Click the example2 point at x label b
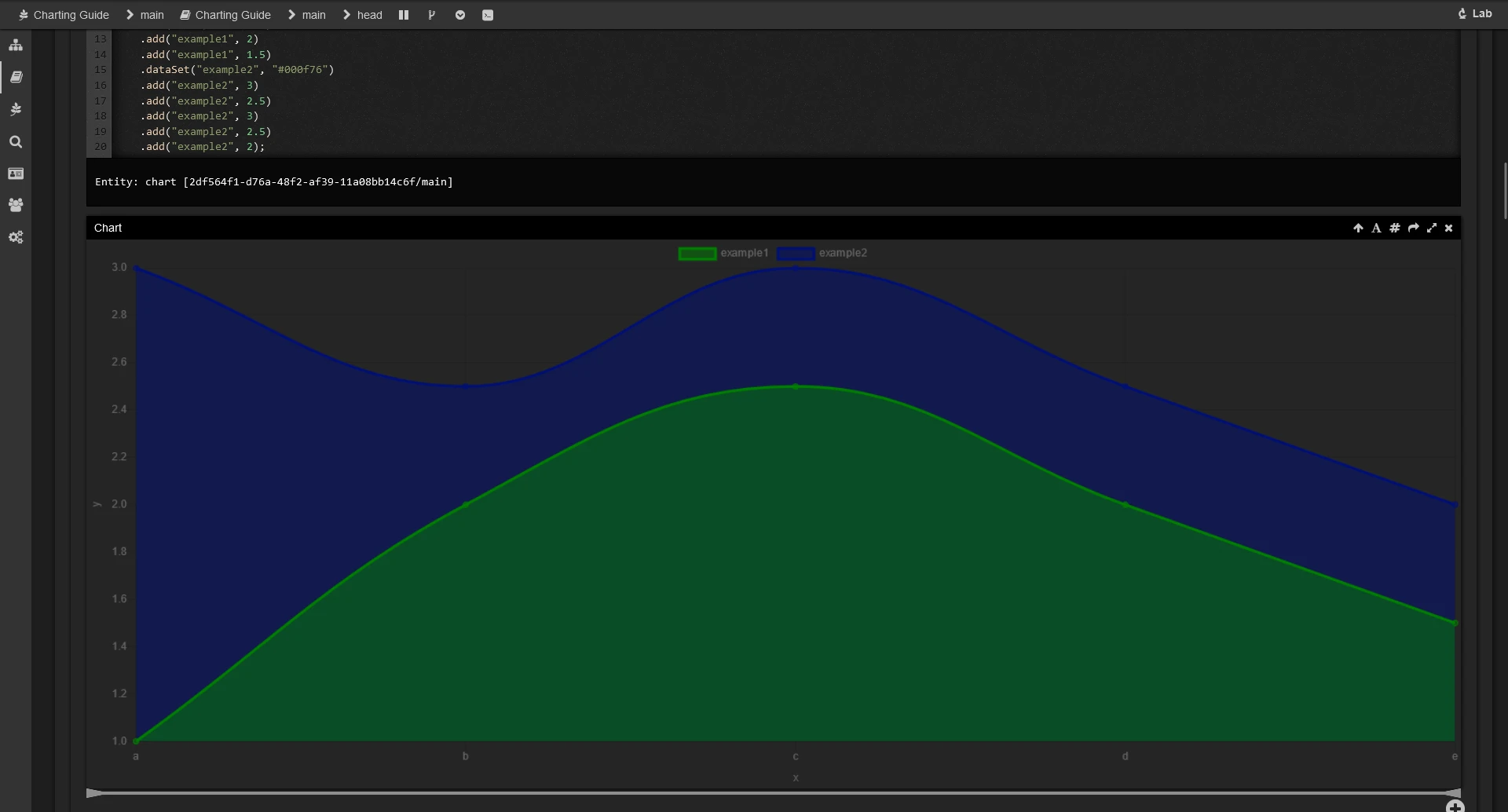This screenshot has width=1508, height=812. 466,386
